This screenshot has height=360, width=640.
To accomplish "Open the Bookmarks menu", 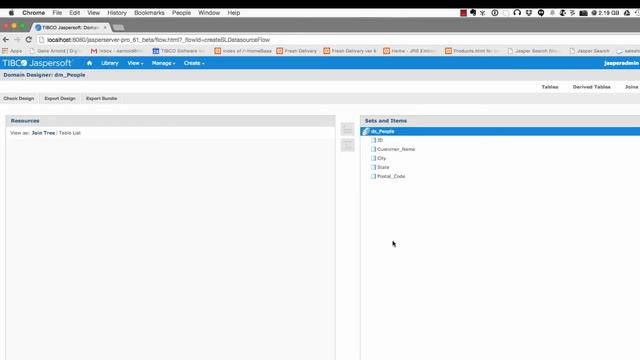I will (x=149, y=13).
